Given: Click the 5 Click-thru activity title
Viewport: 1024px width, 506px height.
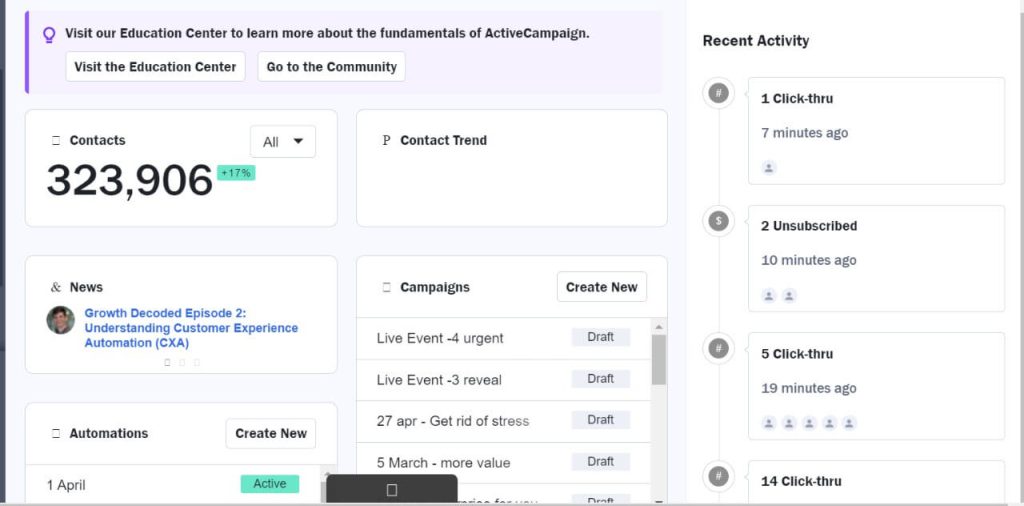Looking at the screenshot, I should click(797, 354).
